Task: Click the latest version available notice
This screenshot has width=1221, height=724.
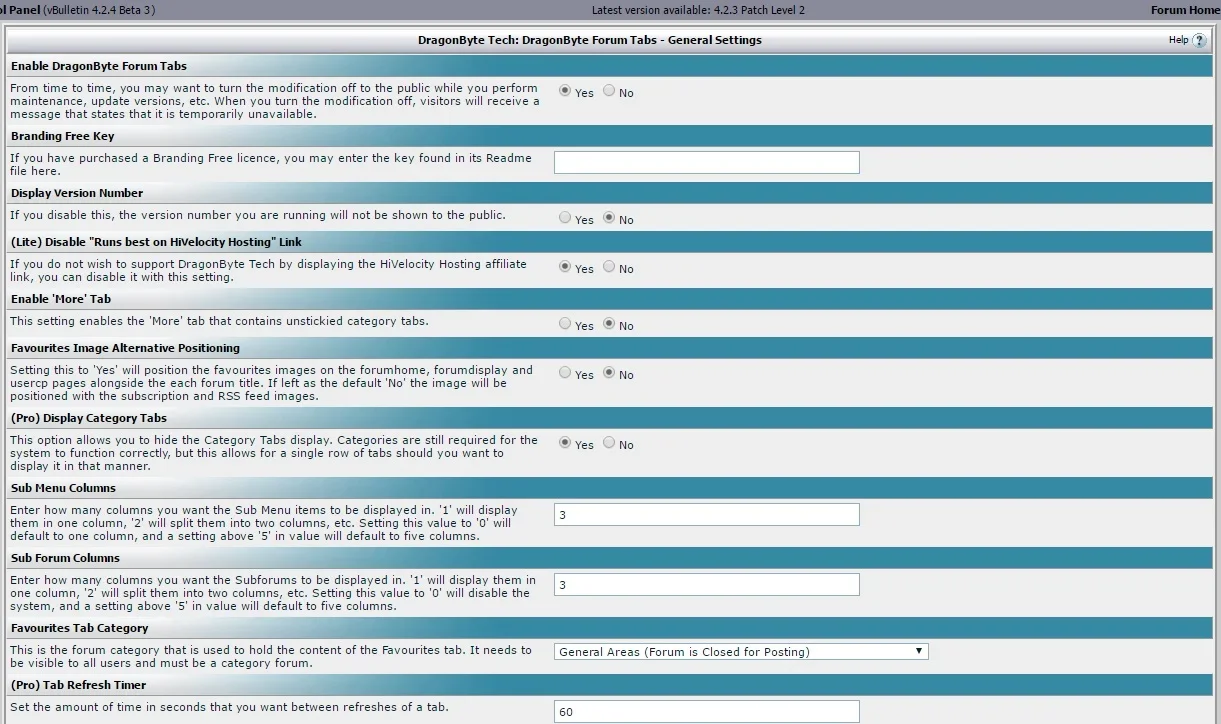Action: coord(698,10)
